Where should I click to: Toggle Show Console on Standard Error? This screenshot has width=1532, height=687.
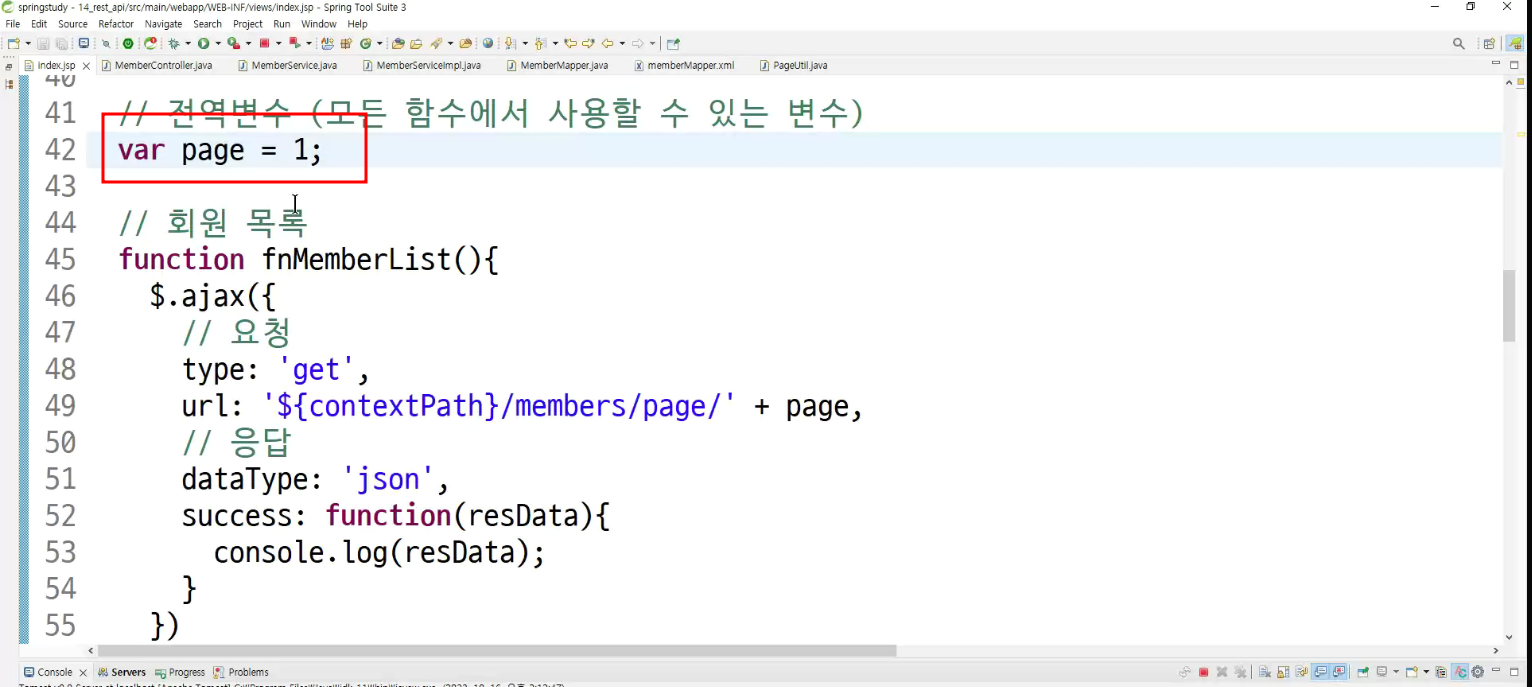point(1338,672)
